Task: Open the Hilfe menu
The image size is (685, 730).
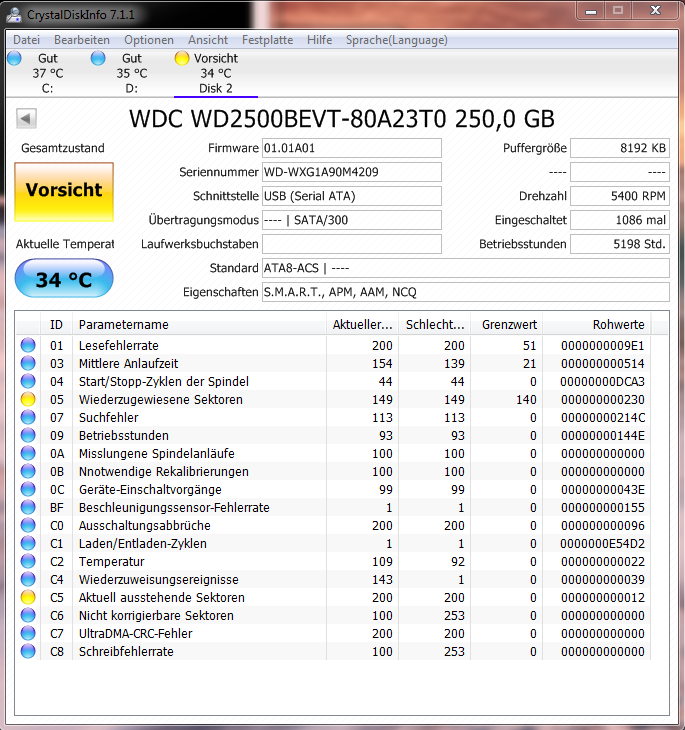Action: pyautogui.click(x=319, y=40)
